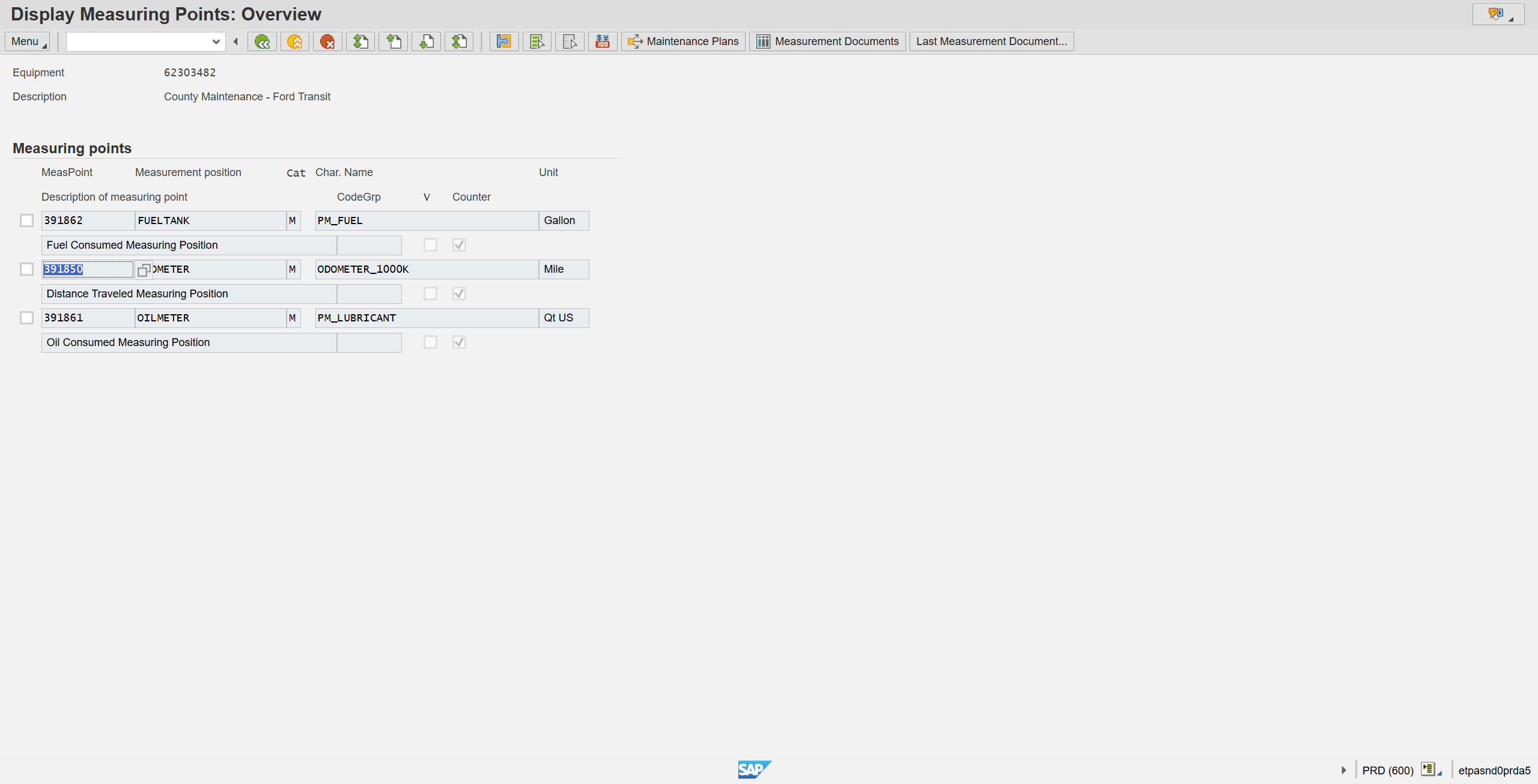
Task: Click the Qt US unit cell
Action: click(564, 318)
